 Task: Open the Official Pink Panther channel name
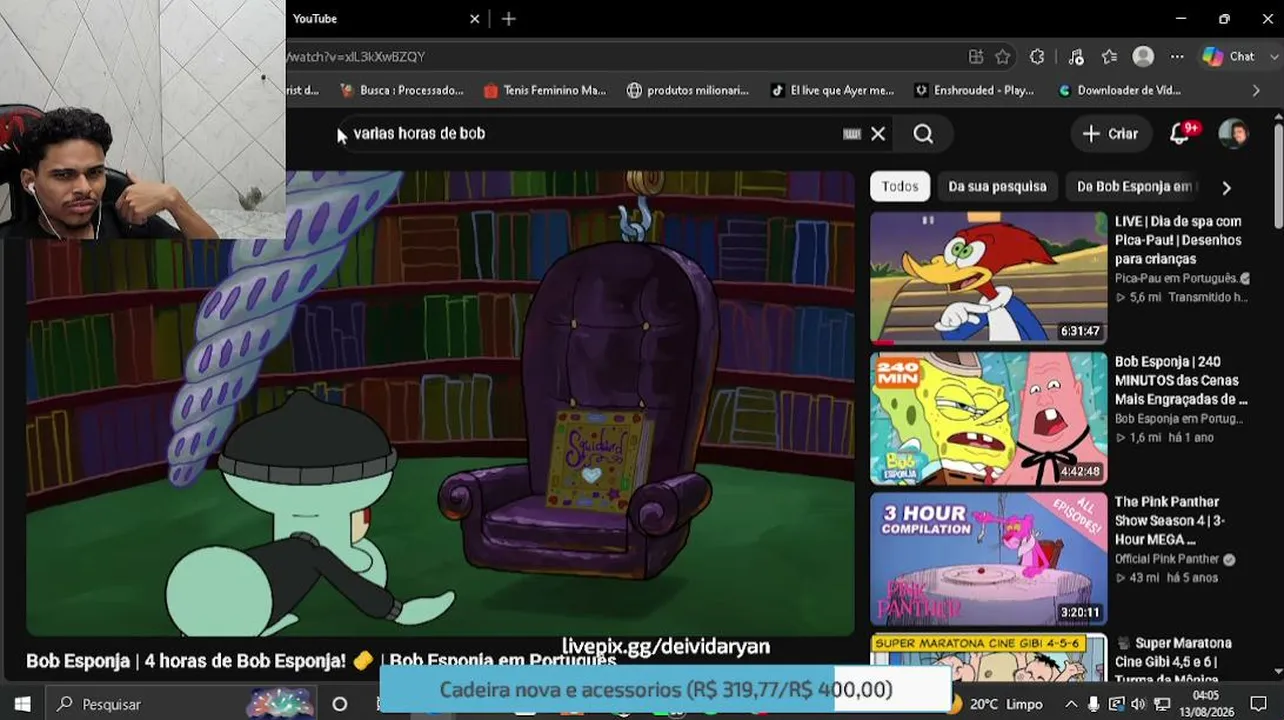tap(1168, 559)
